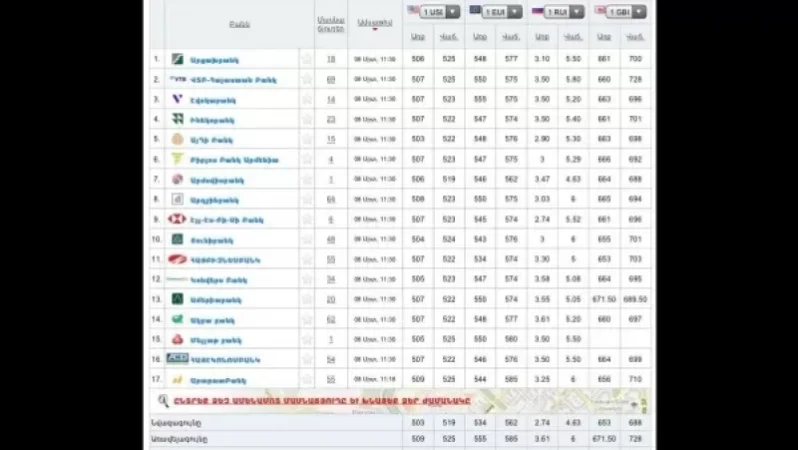Click the first row's green bank logo
The height and width of the screenshot is (450, 798).
pos(178,59)
